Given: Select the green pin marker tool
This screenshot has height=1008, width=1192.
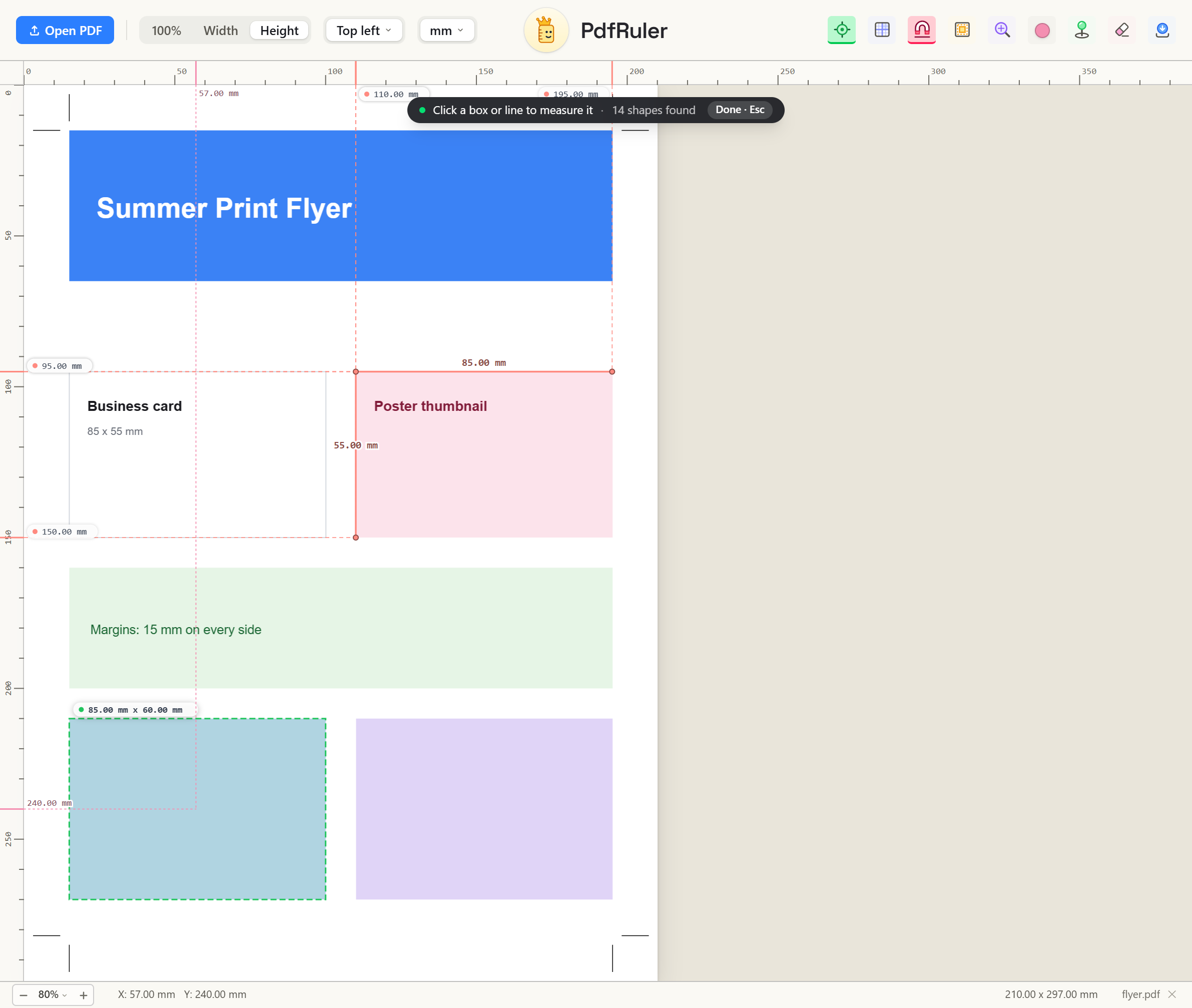Looking at the screenshot, I should [x=1082, y=30].
